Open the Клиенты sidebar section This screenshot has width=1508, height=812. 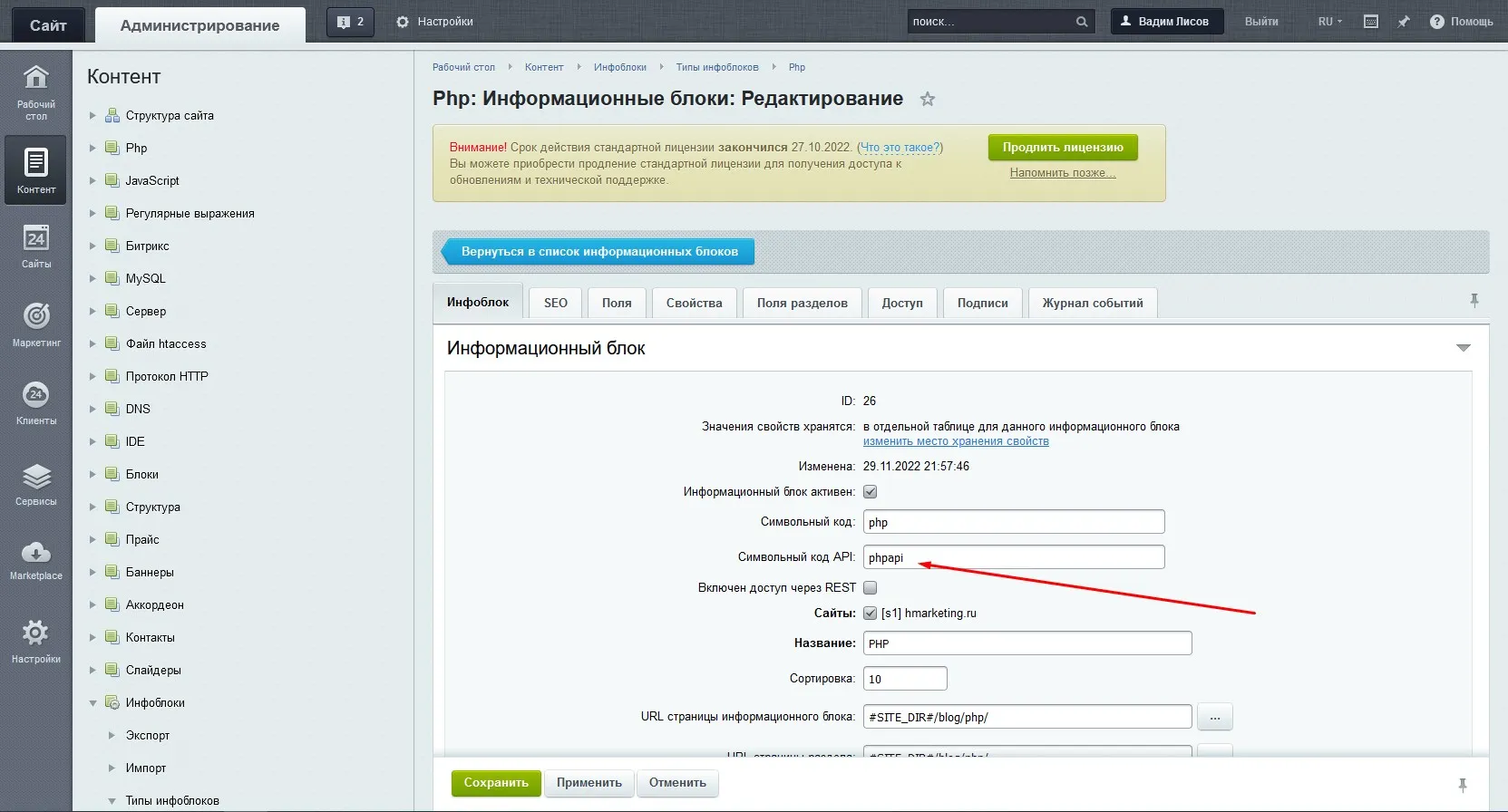pos(36,403)
